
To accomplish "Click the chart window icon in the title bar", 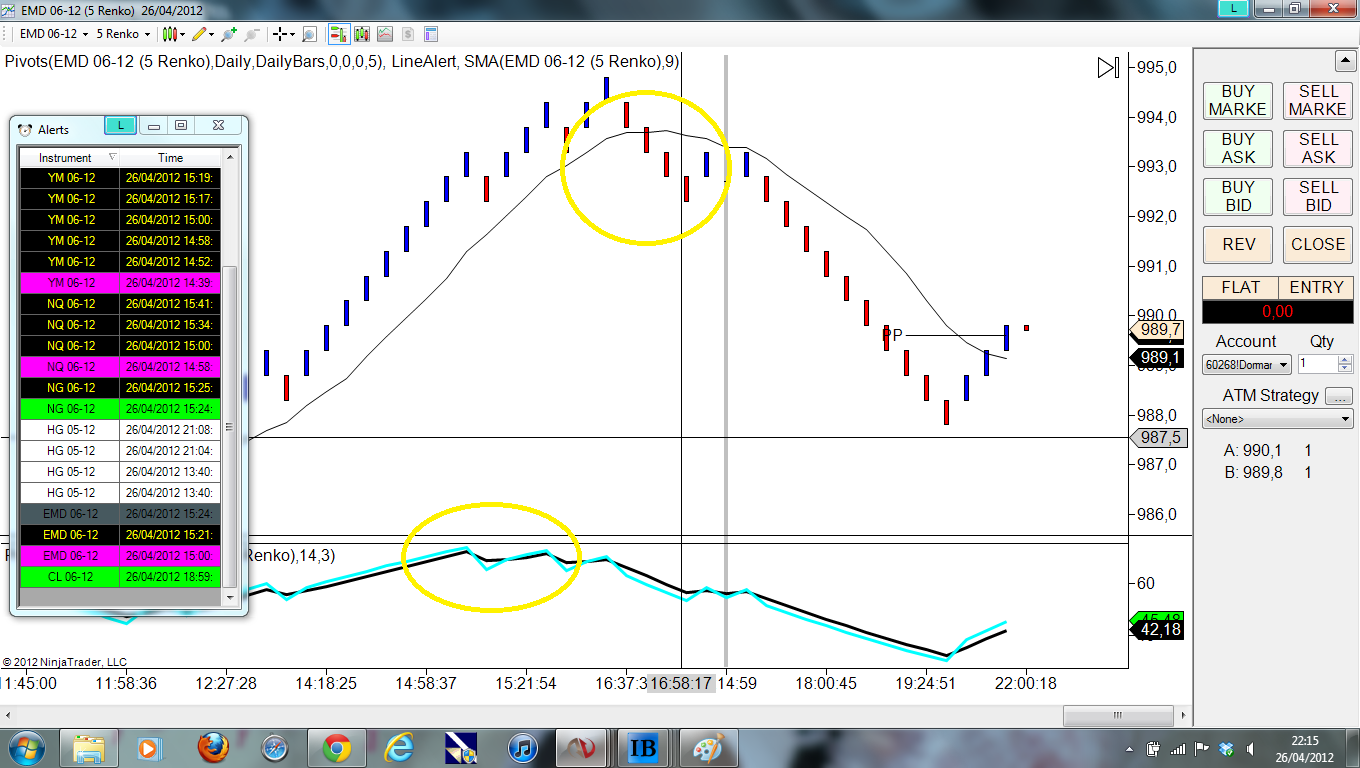I will point(8,10).
